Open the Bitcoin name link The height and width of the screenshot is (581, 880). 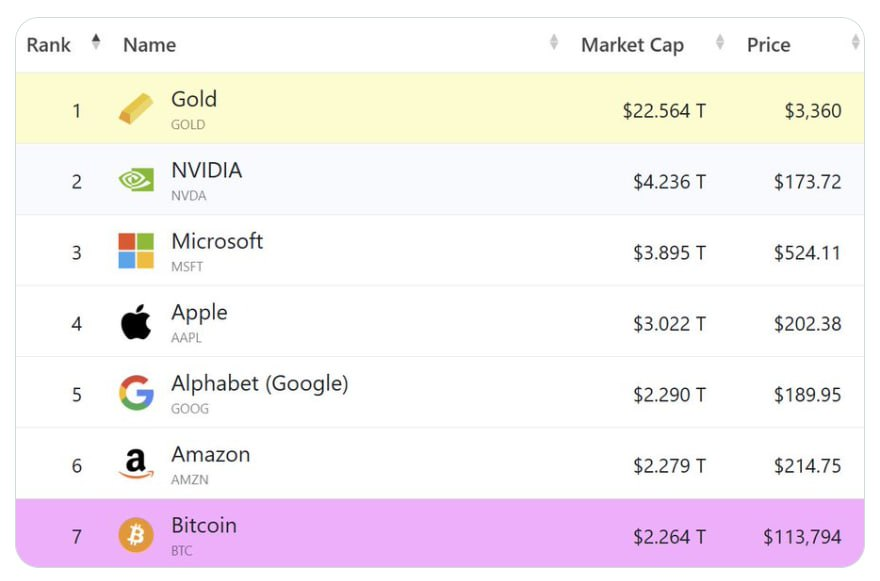click(204, 526)
